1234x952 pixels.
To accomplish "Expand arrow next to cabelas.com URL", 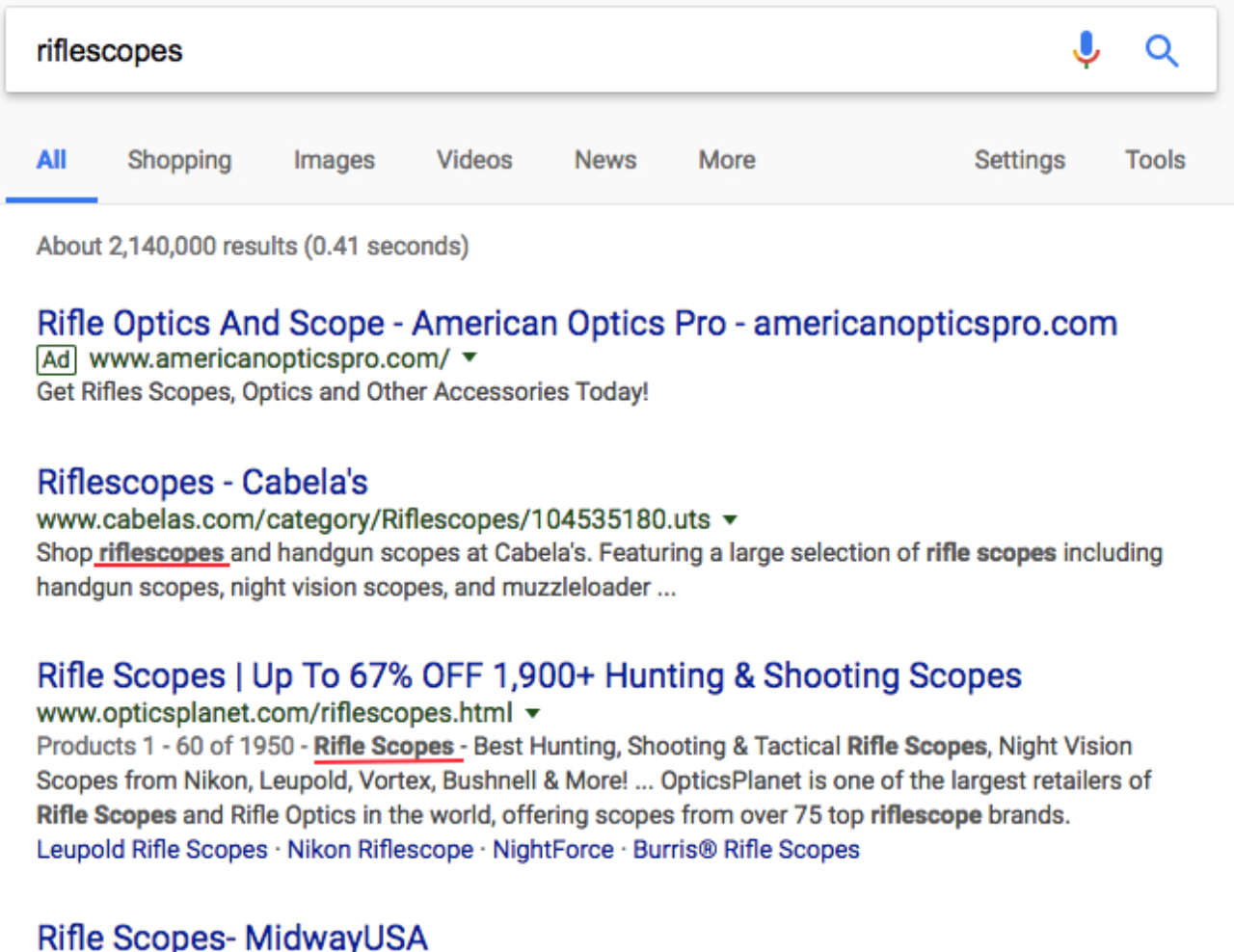I will click(x=730, y=519).
